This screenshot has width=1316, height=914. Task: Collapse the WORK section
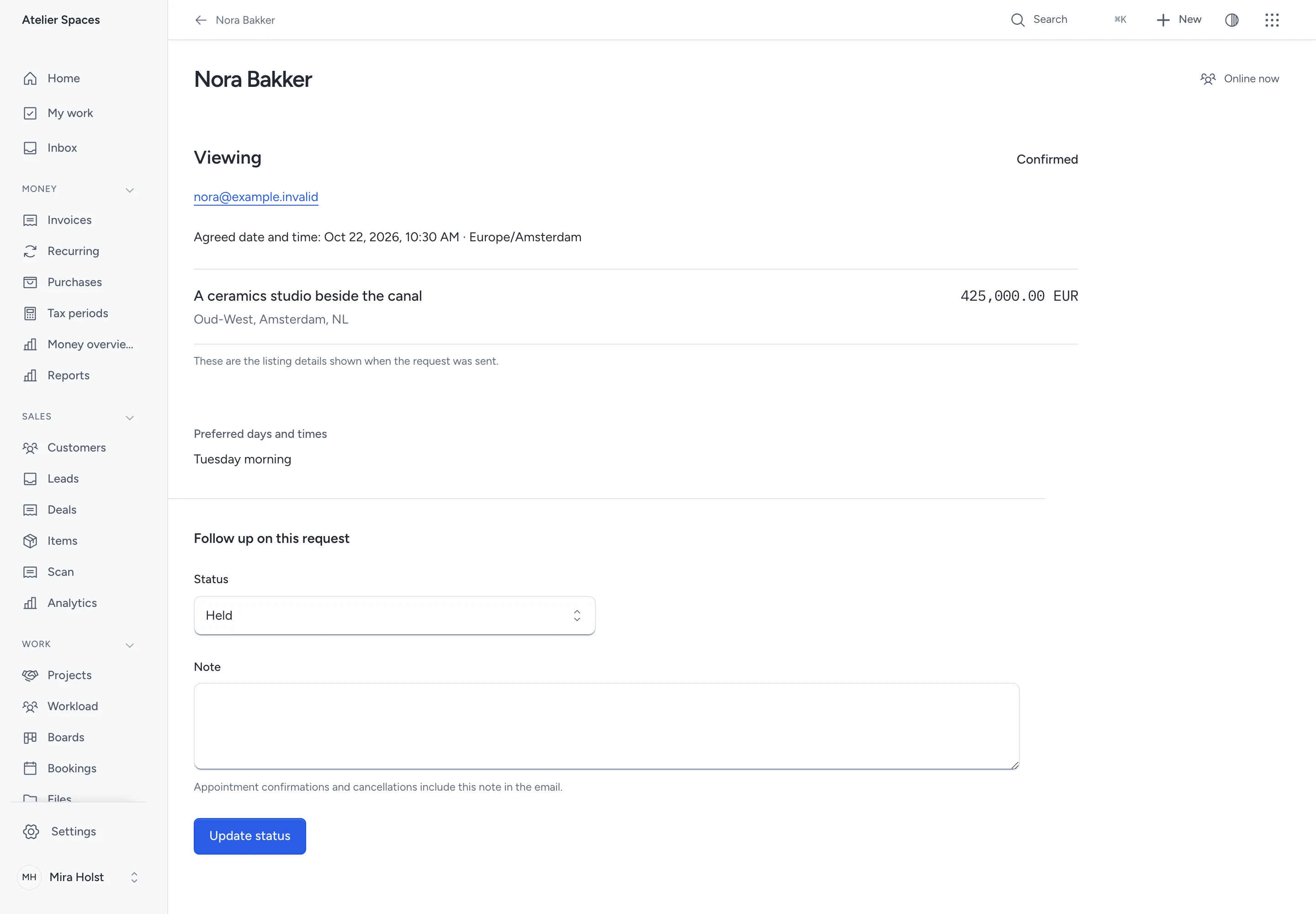coord(130,645)
